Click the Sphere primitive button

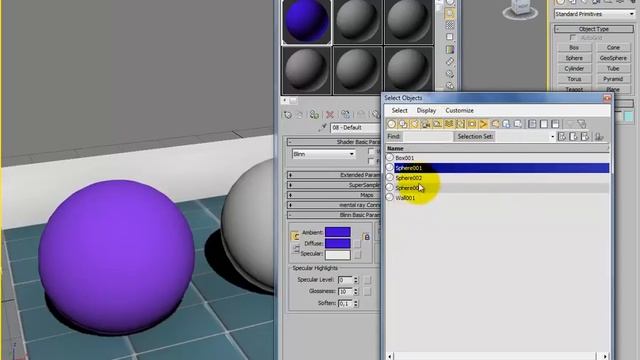click(574, 58)
